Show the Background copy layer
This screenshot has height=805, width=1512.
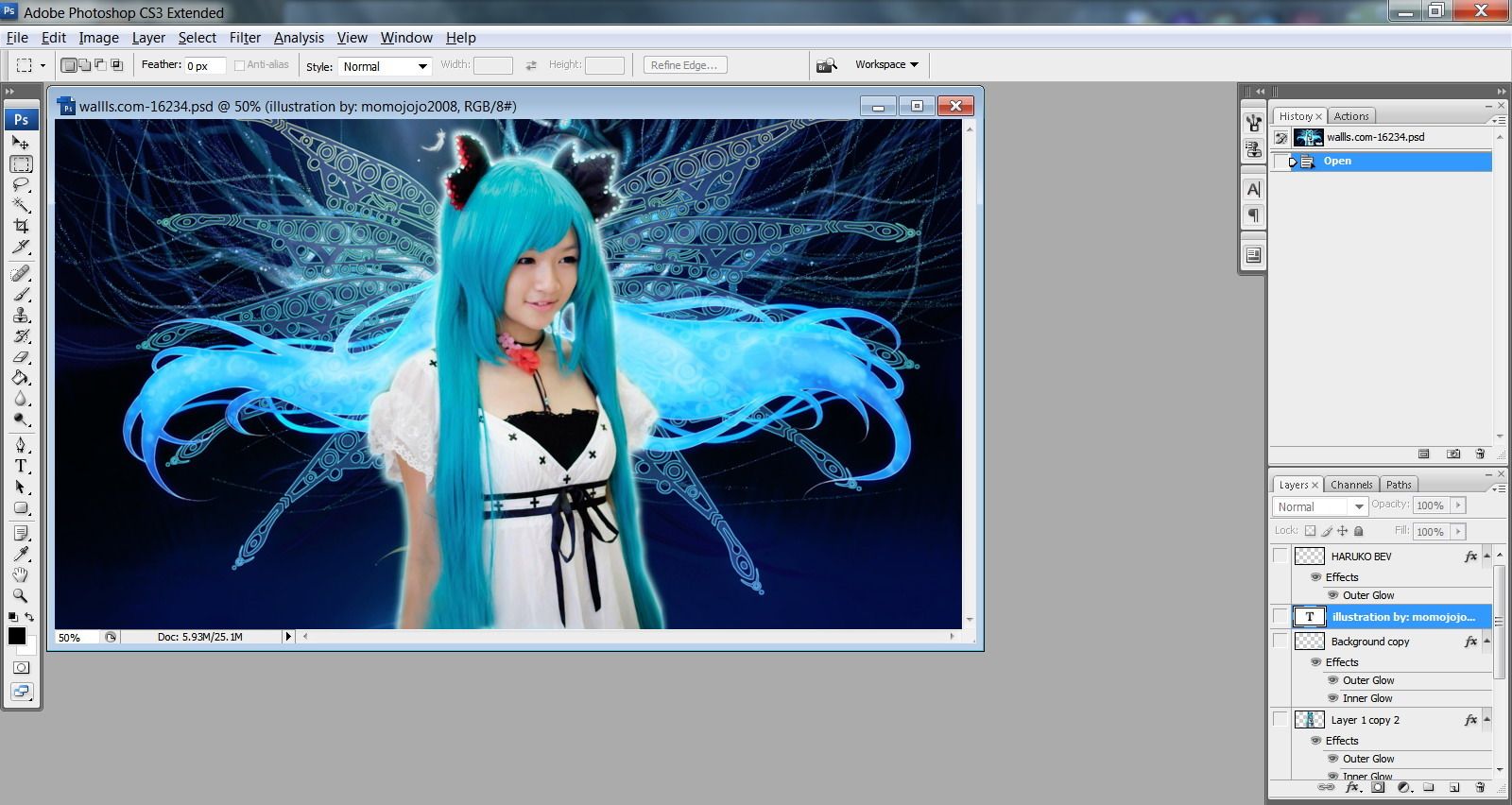1280,641
